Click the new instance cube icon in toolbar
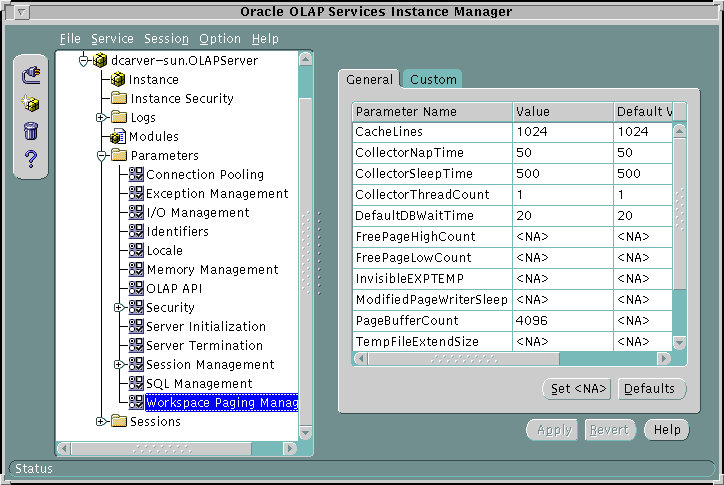Screen dimensions: 724x485 pos(30,103)
